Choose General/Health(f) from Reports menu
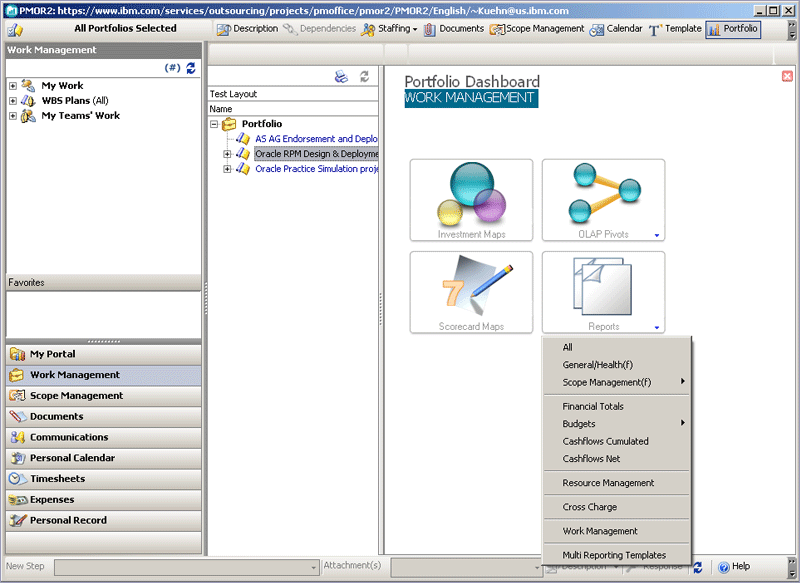 tap(616, 365)
